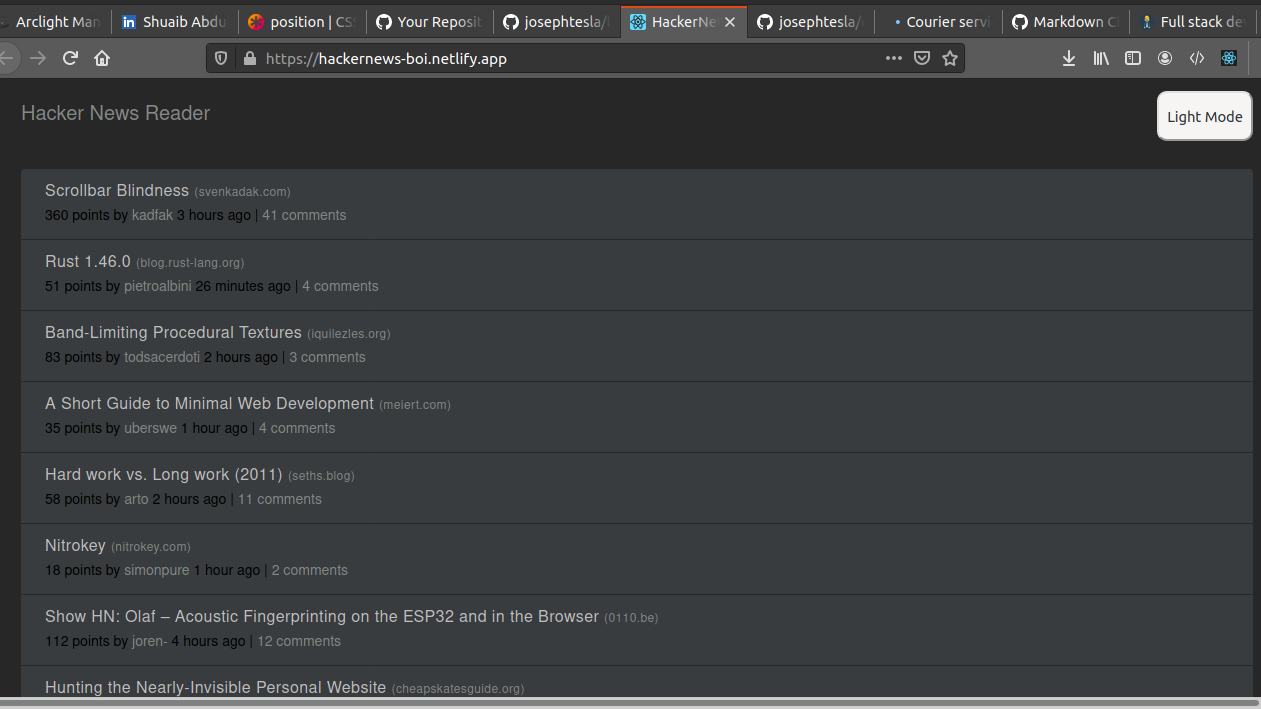
Task: Open A Short Guide to Minimal Web Development
Action: coord(209,403)
